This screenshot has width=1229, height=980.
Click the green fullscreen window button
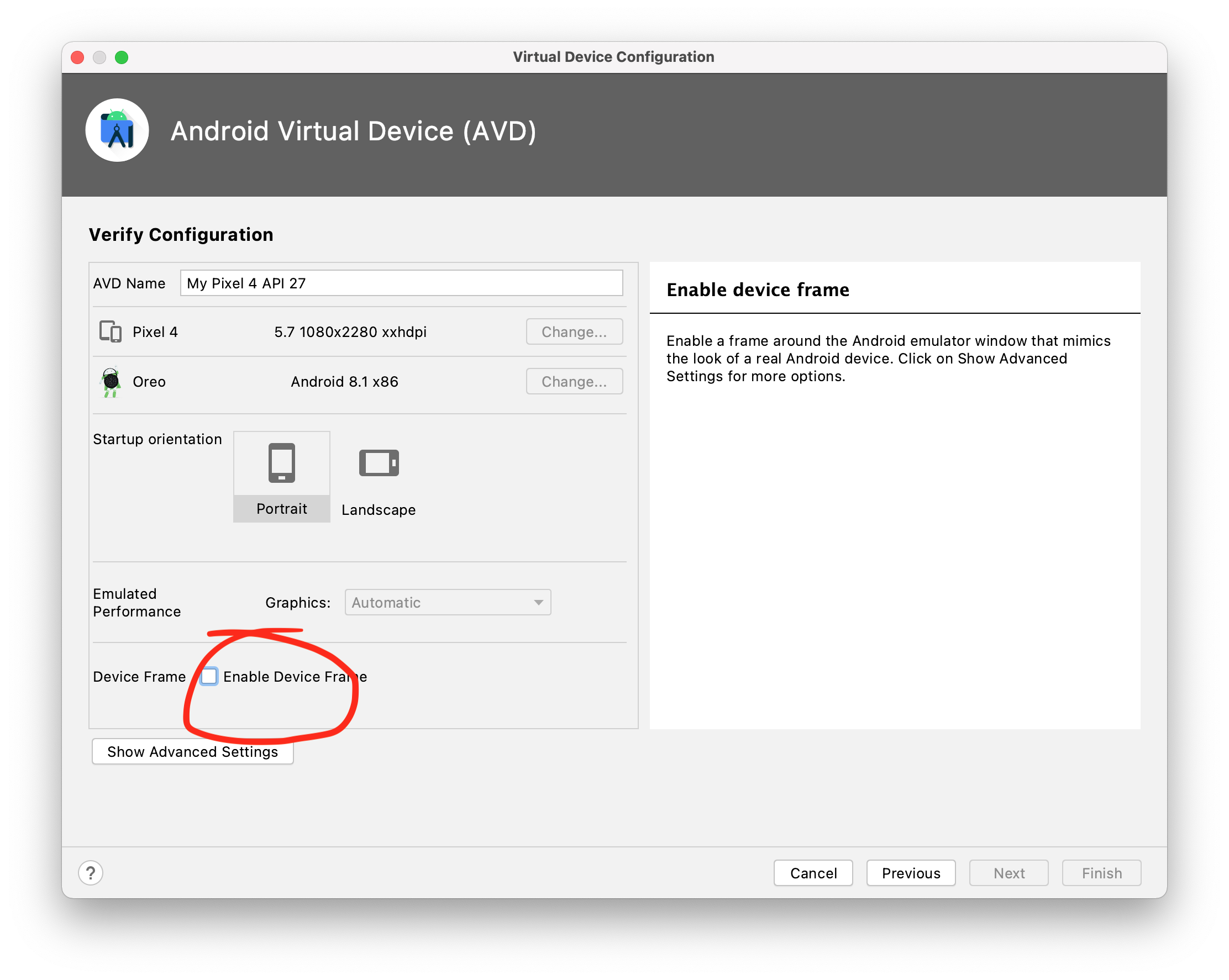pos(122,57)
